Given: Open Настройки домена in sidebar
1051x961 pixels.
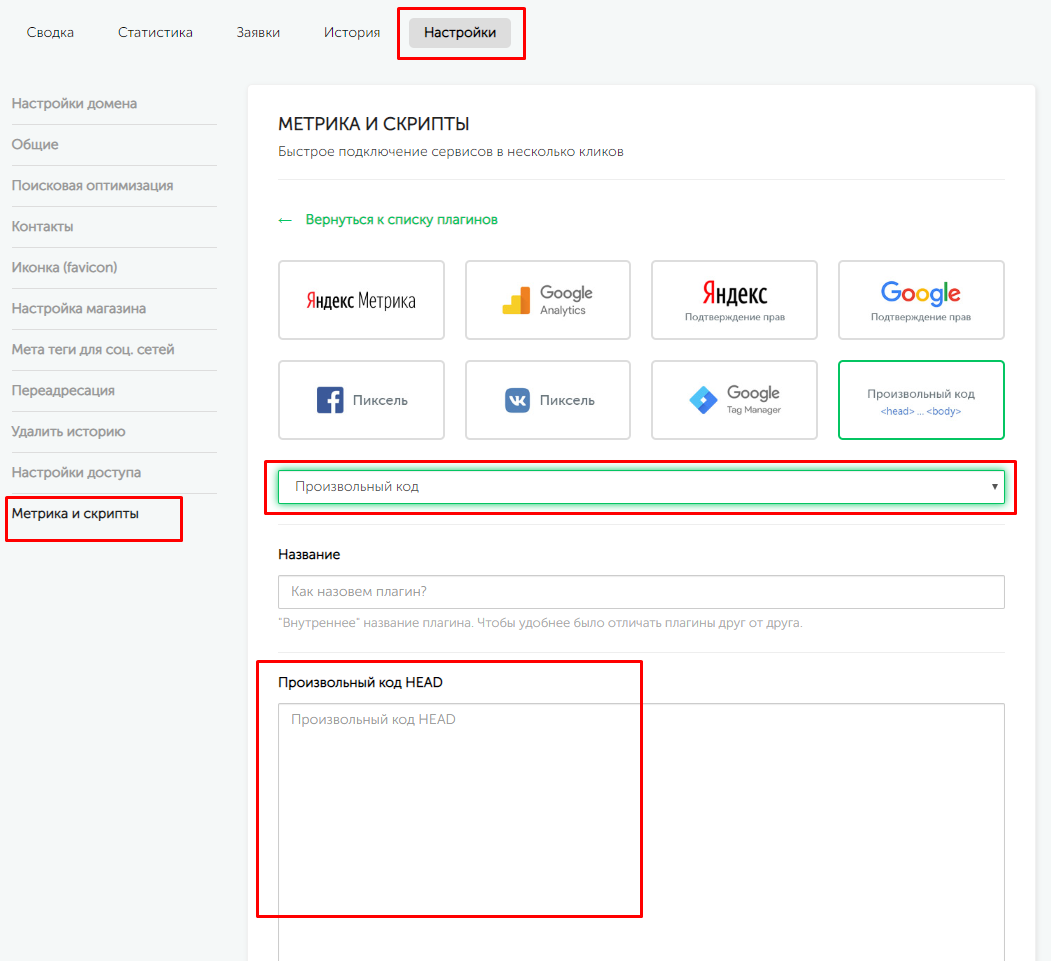Looking at the screenshot, I should point(74,104).
